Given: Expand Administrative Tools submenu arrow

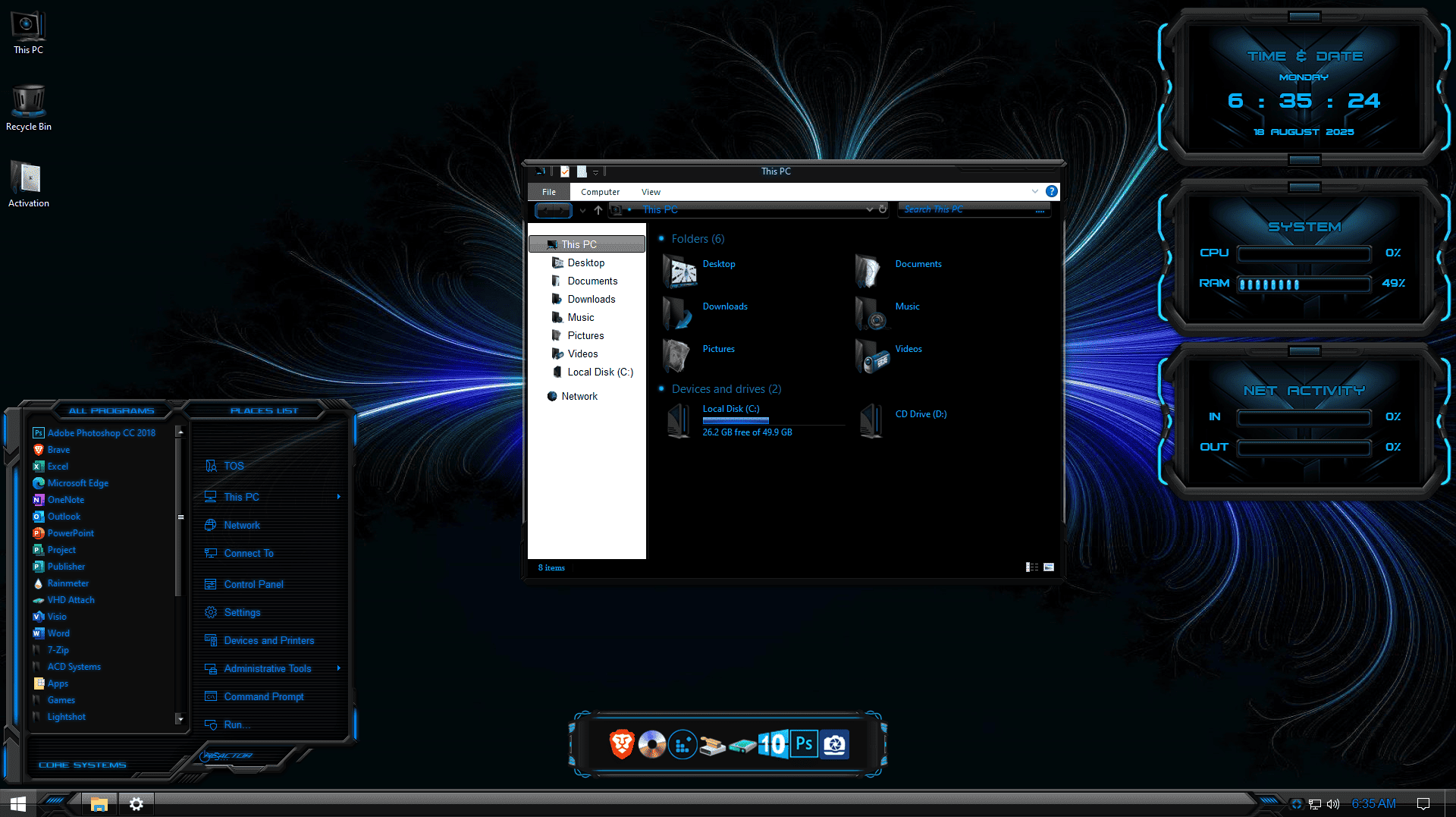Looking at the screenshot, I should click(x=338, y=668).
